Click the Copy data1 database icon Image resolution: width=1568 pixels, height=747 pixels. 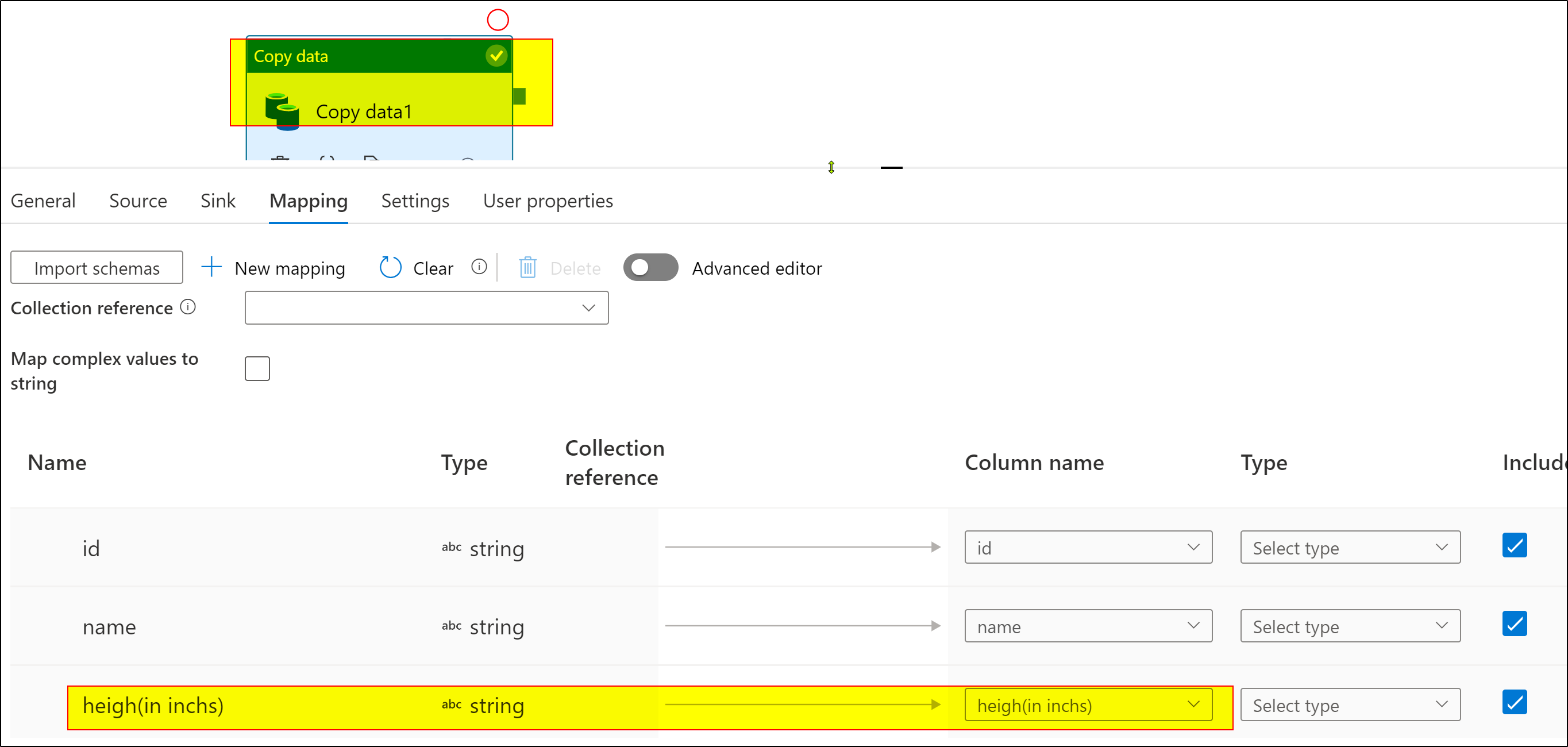pyautogui.click(x=283, y=111)
